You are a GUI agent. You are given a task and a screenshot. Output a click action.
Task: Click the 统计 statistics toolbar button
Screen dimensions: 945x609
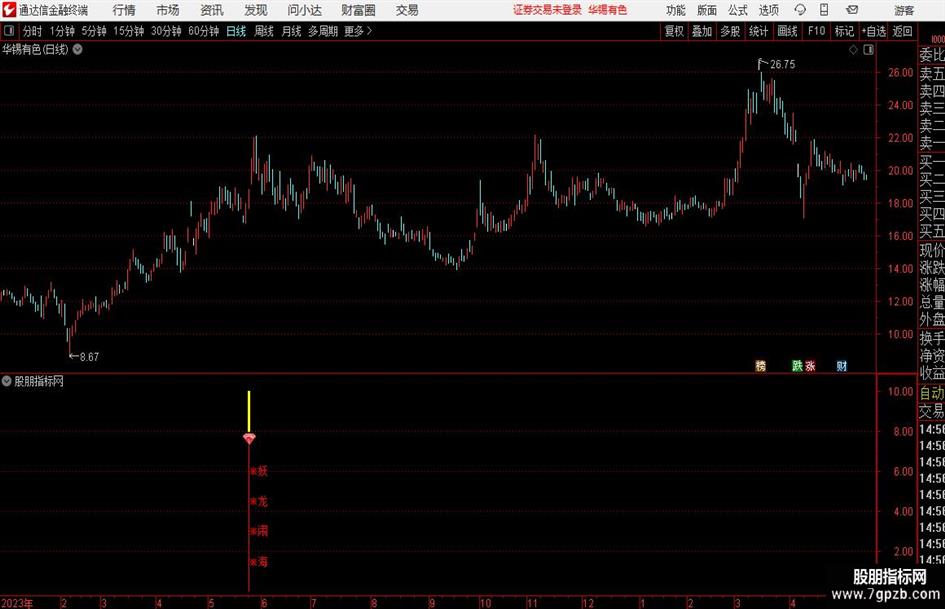point(758,31)
